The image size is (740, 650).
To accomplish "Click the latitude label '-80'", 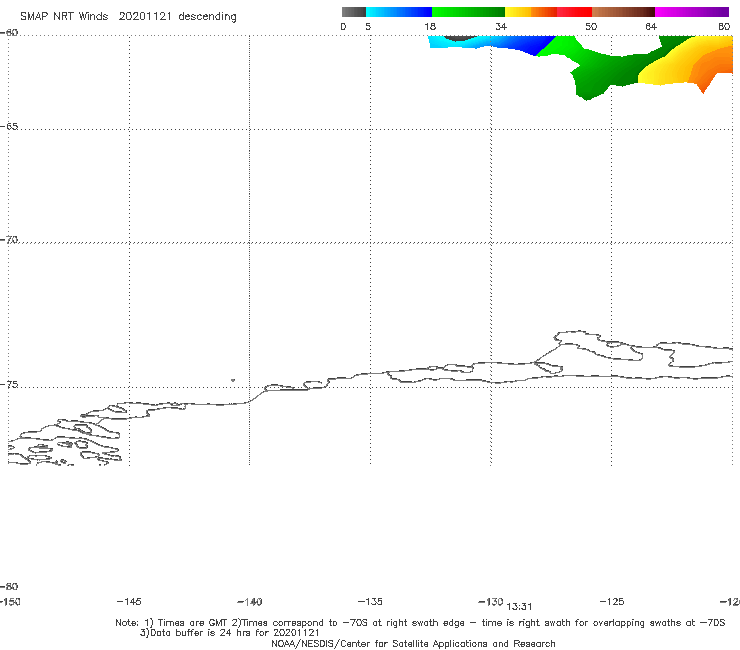I will tap(9, 587).
